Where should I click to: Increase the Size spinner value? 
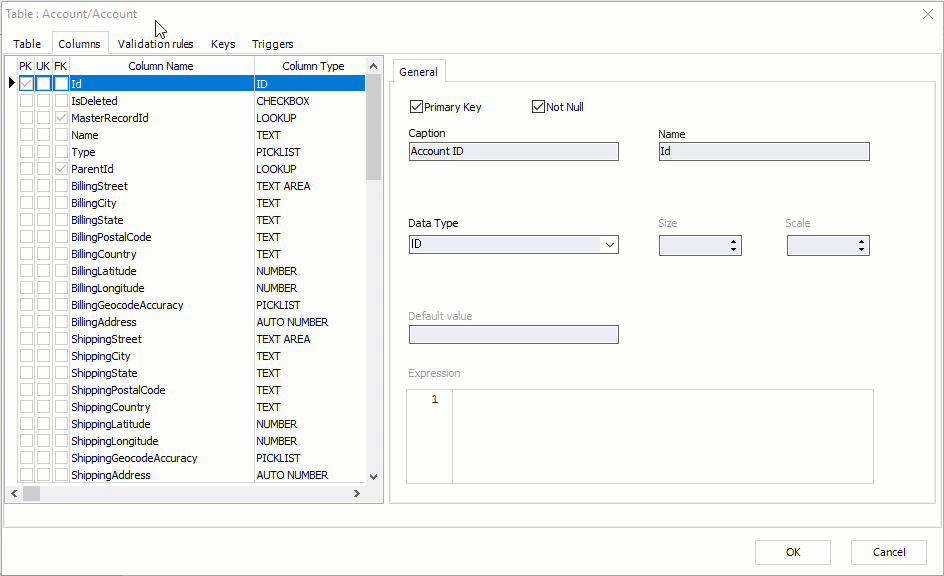733,241
